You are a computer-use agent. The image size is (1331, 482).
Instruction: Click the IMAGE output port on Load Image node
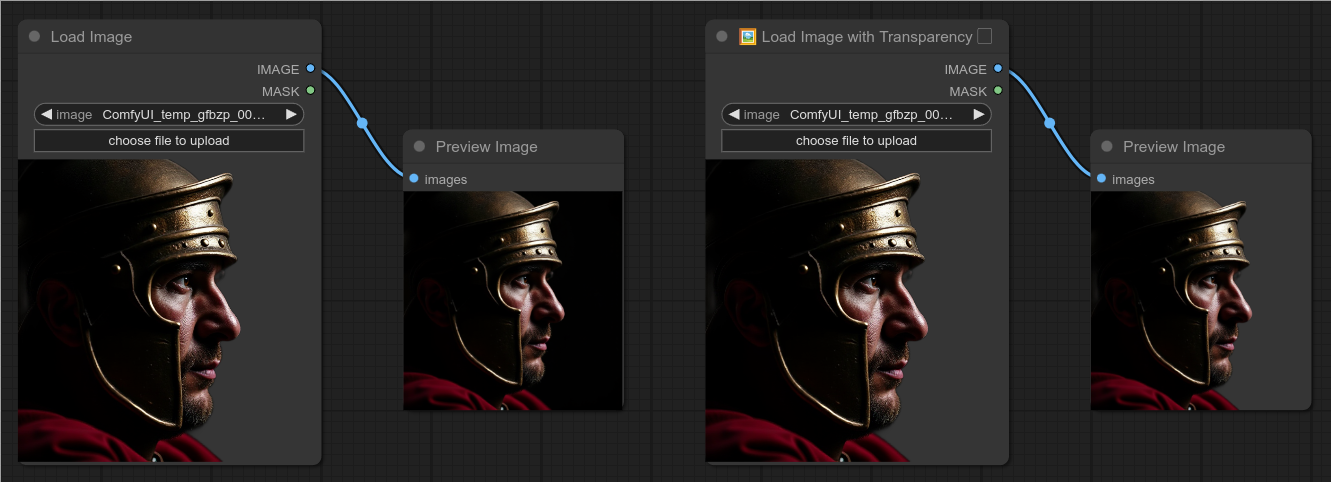click(310, 69)
